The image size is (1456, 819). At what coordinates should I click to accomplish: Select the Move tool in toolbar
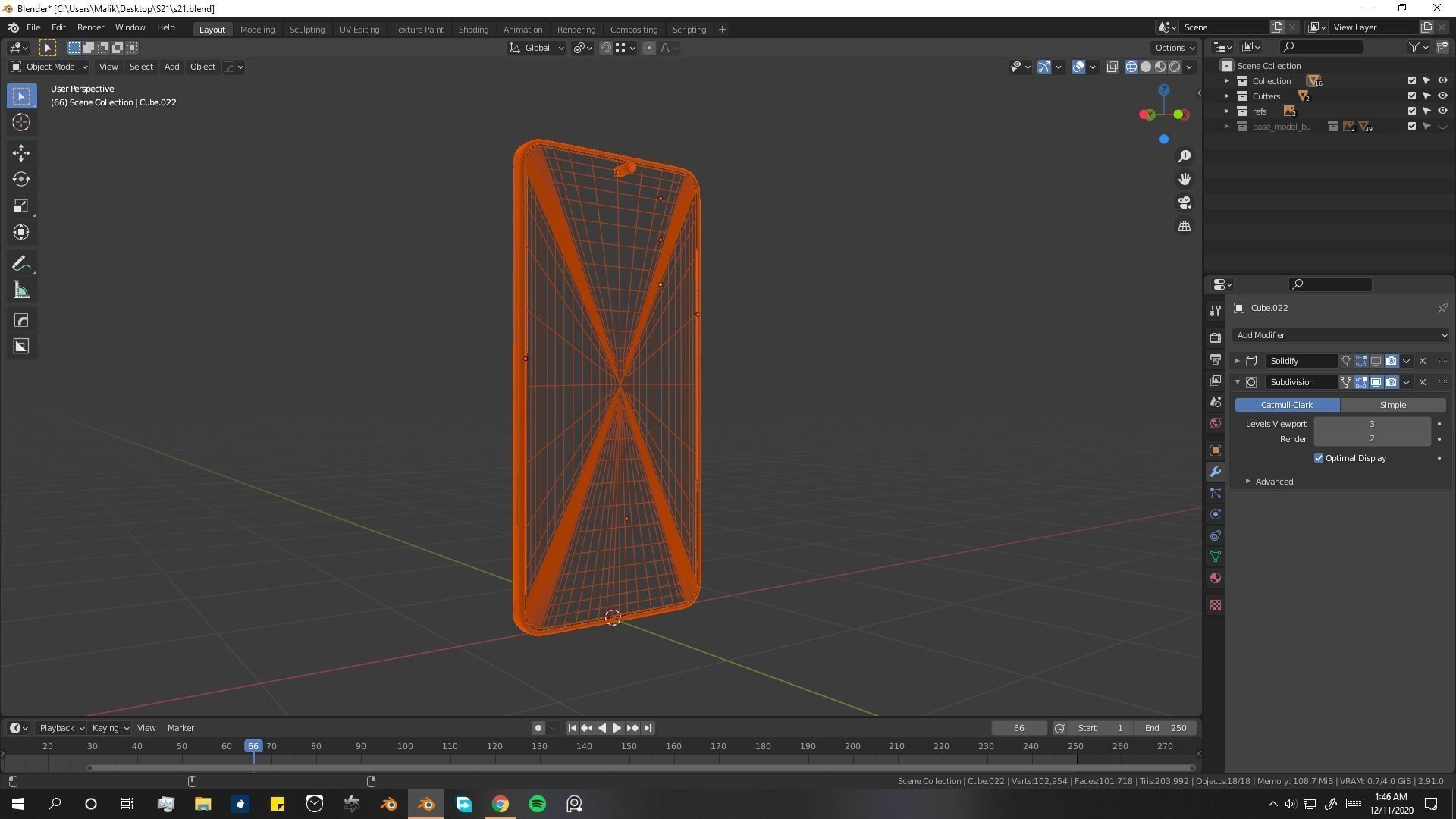(x=20, y=152)
